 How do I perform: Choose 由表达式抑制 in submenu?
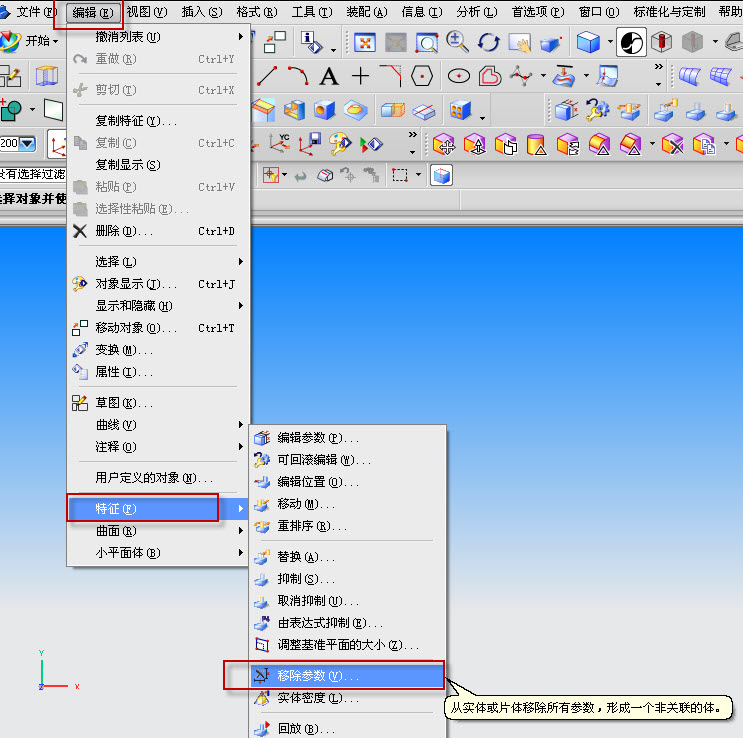(348, 623)
